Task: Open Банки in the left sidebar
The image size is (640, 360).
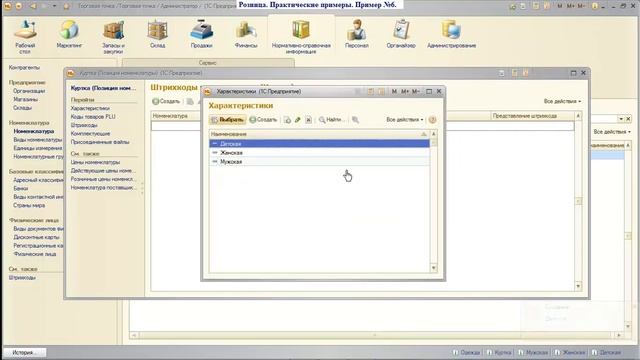Action: [x=20, y=189]
